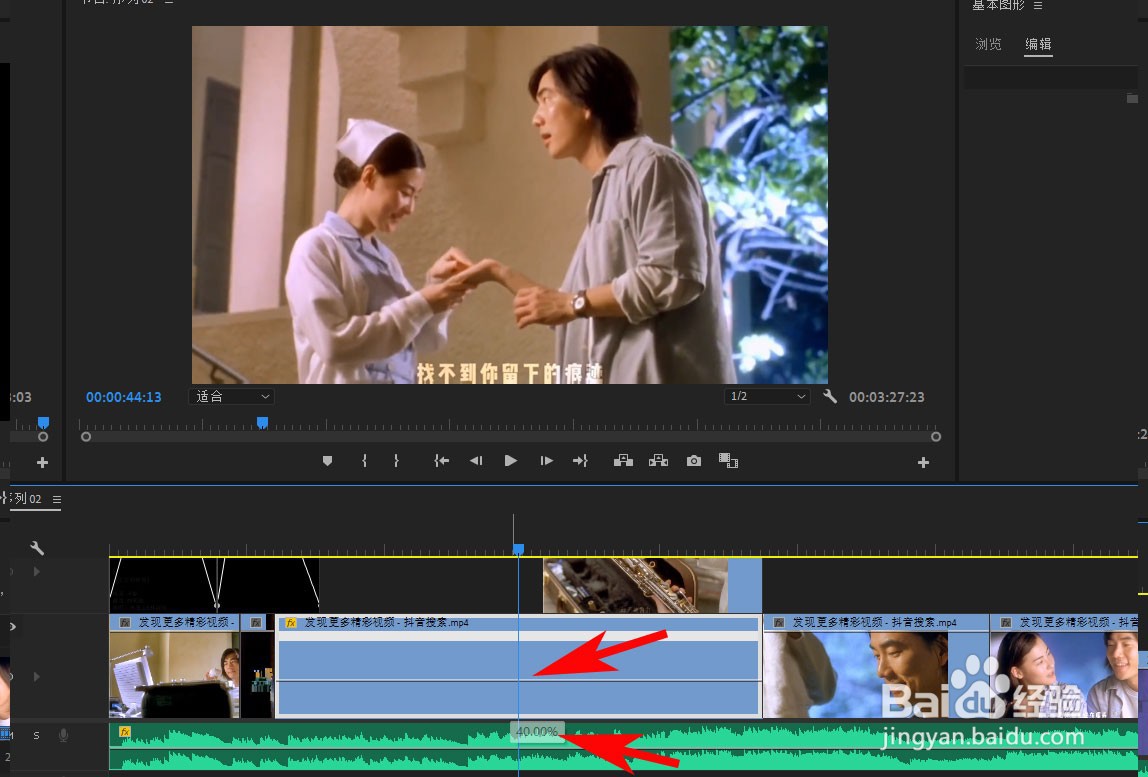Screen dimensions: 1148x777
Task: Click fx badge on the last visible clip
Action: click(1006, 622)
